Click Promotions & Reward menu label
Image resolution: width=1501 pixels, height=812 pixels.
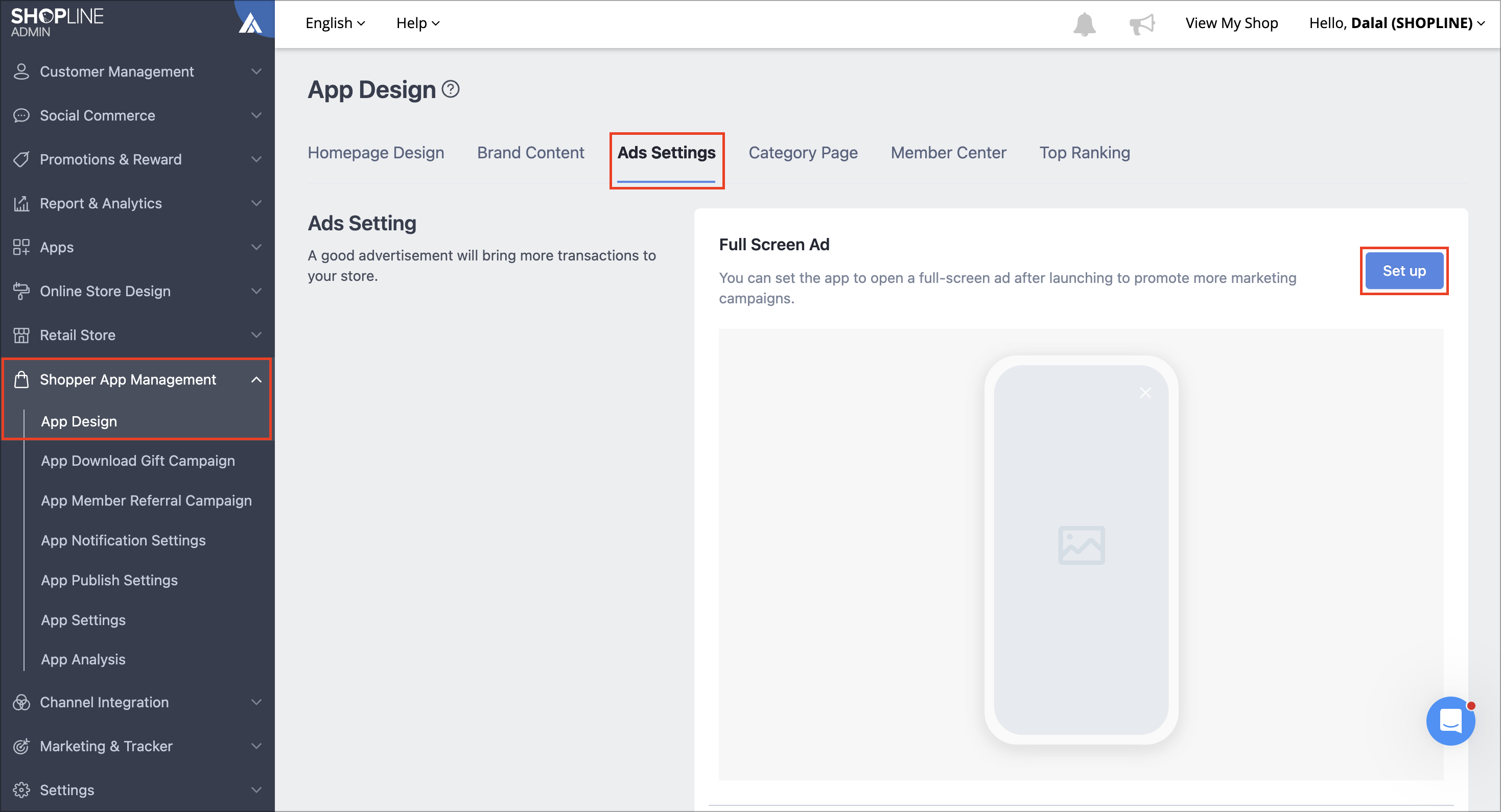[x=111, y=159]
